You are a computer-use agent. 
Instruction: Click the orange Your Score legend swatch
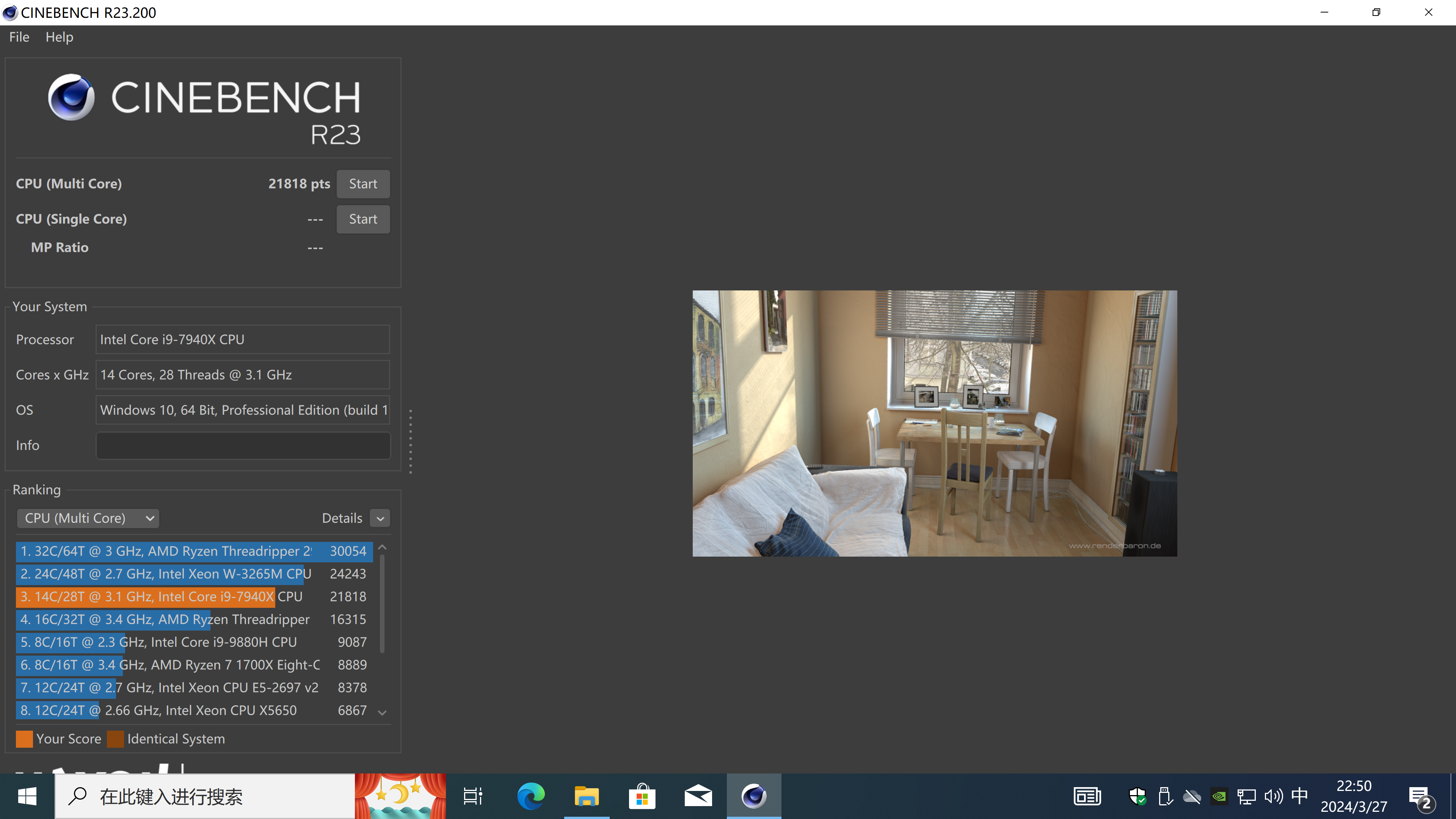(24, 739)
